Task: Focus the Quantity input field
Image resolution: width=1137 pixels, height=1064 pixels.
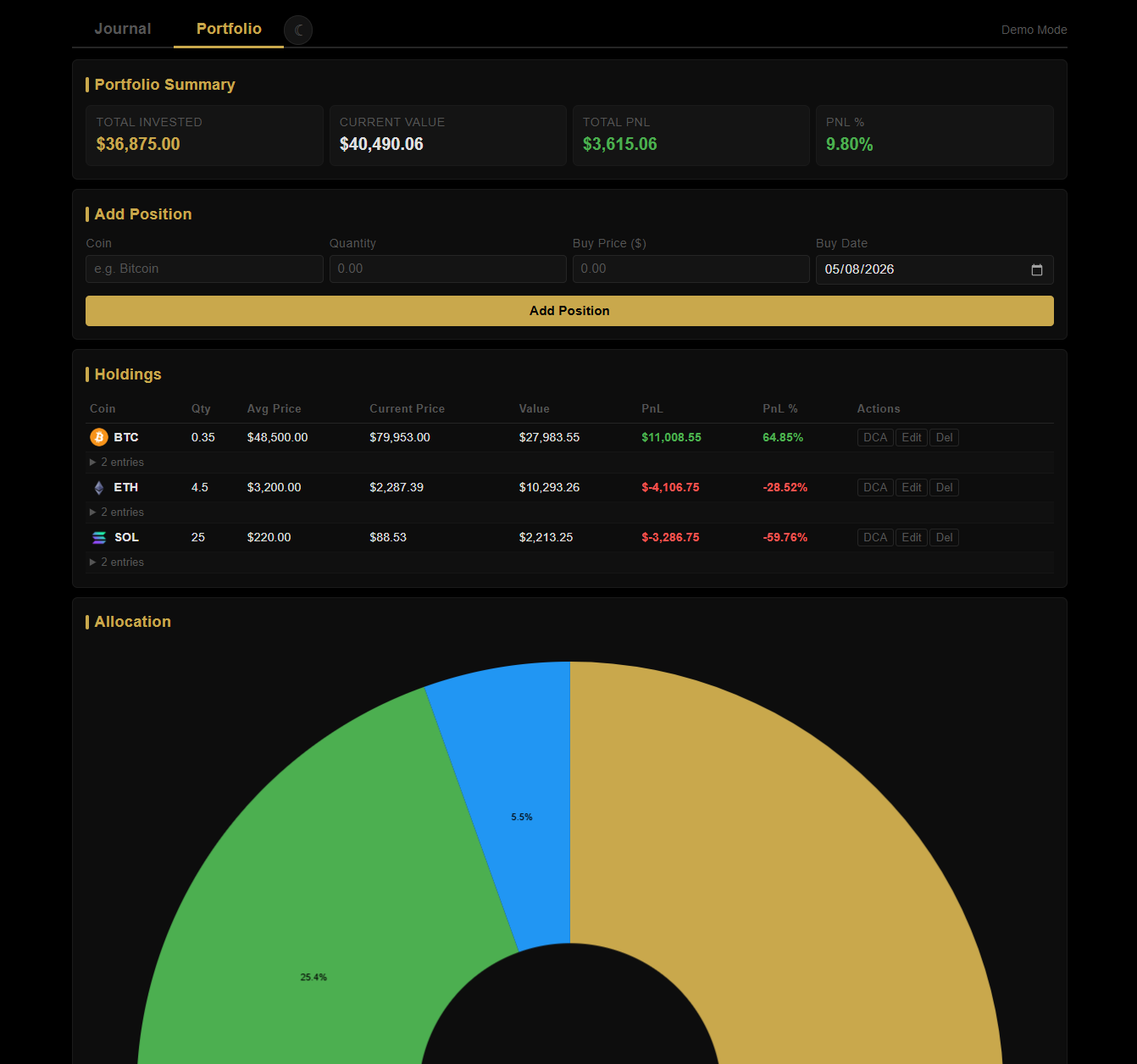Action: point(447,269)
